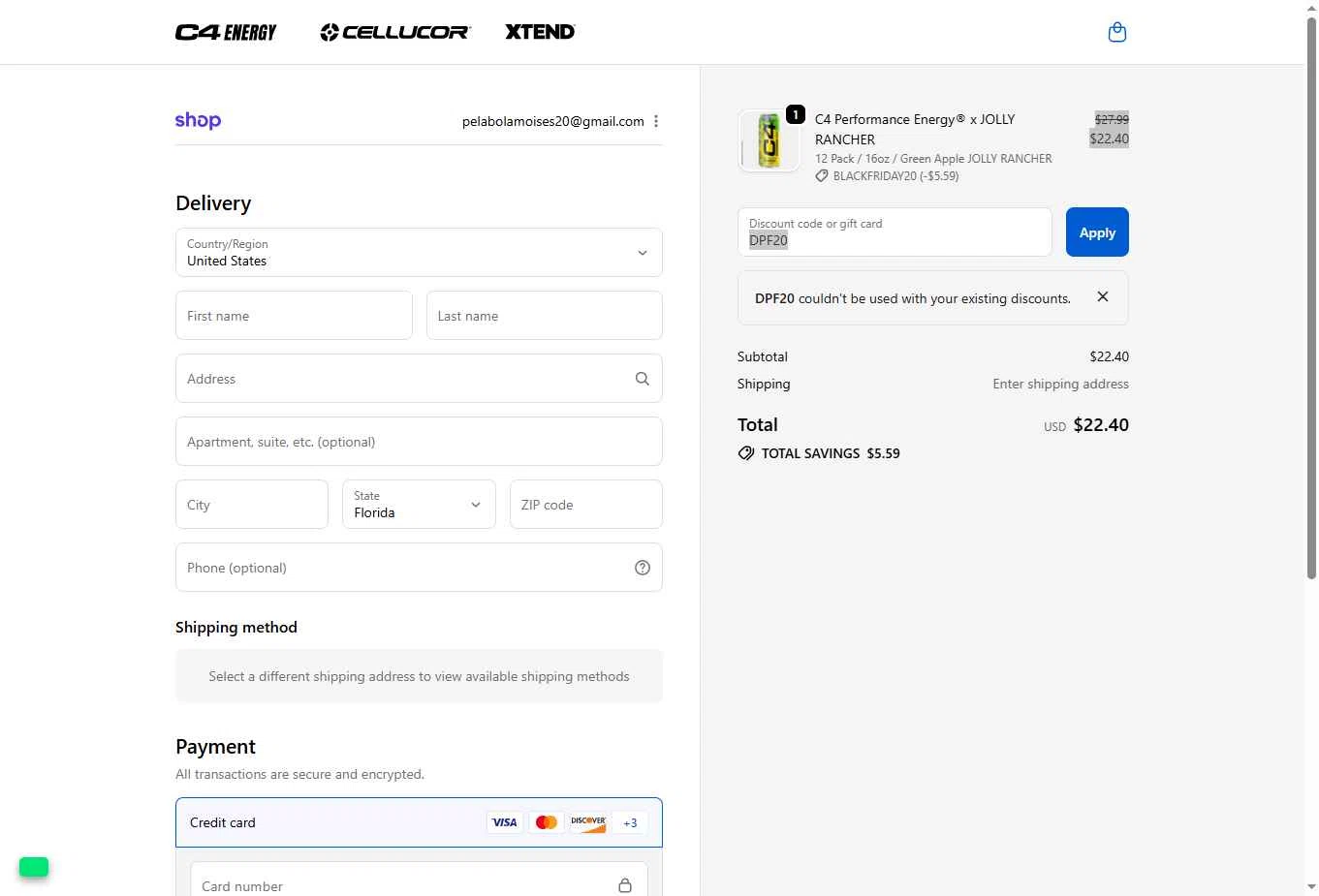The image size is (1319, 896).
Task: Click the product title C4 Performance Energy
Action: click(915, 129)
